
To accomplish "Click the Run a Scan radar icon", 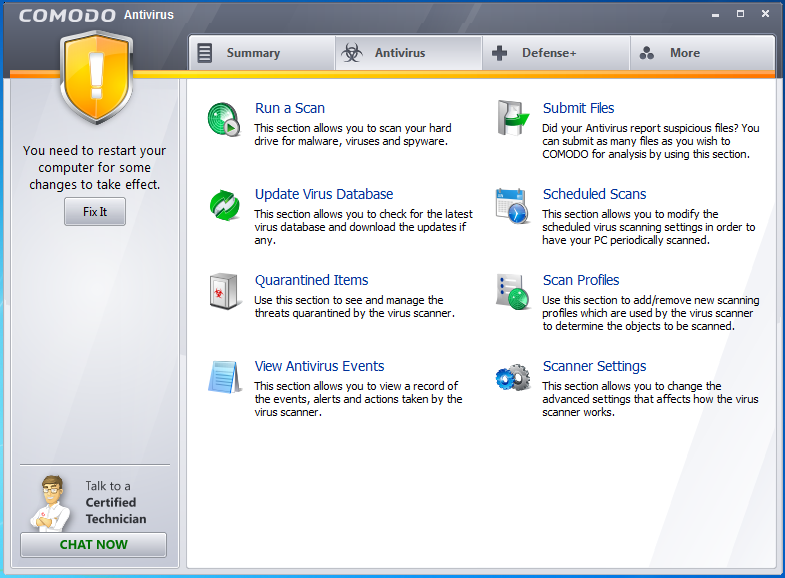I will [x=224, y=119].
